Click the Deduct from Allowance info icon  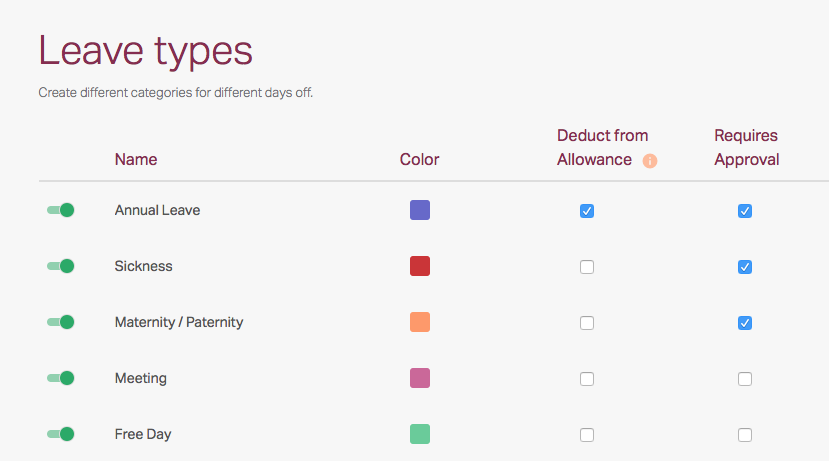click(x=650, y=160)
